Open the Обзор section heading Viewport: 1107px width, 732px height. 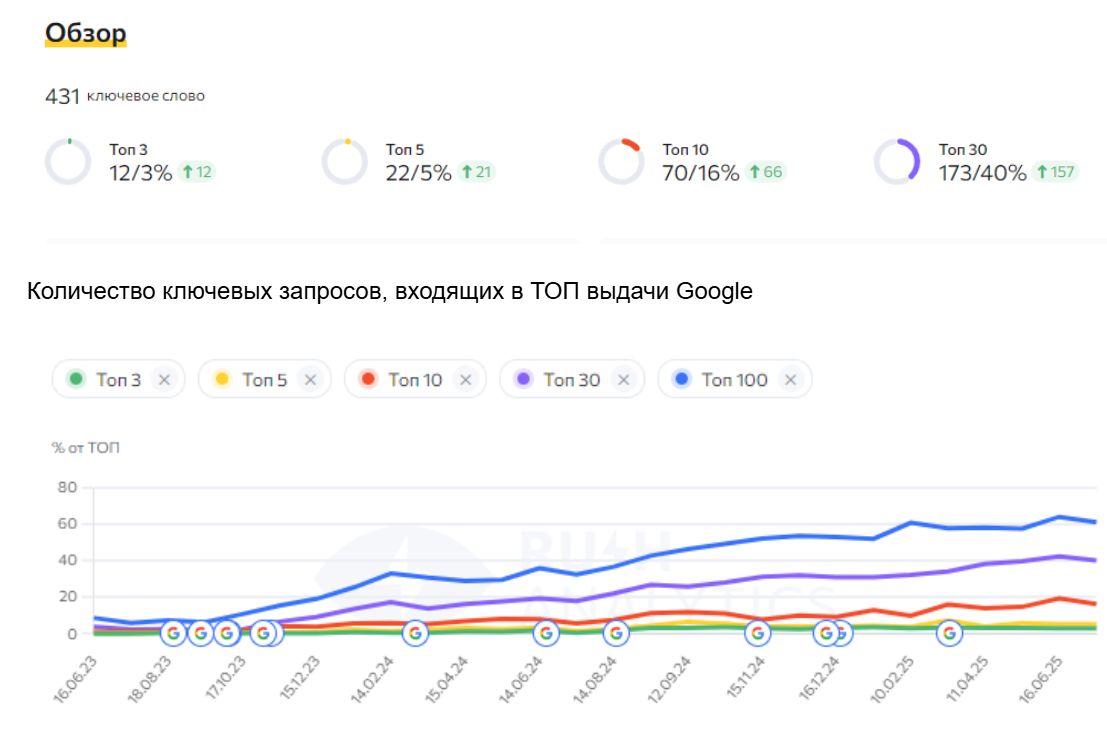coord(86,34)
